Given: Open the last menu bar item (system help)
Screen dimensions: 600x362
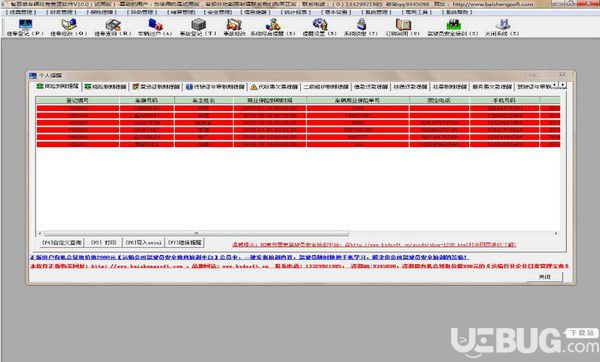Looking at the screenshot, I should (x=457, y=12).
